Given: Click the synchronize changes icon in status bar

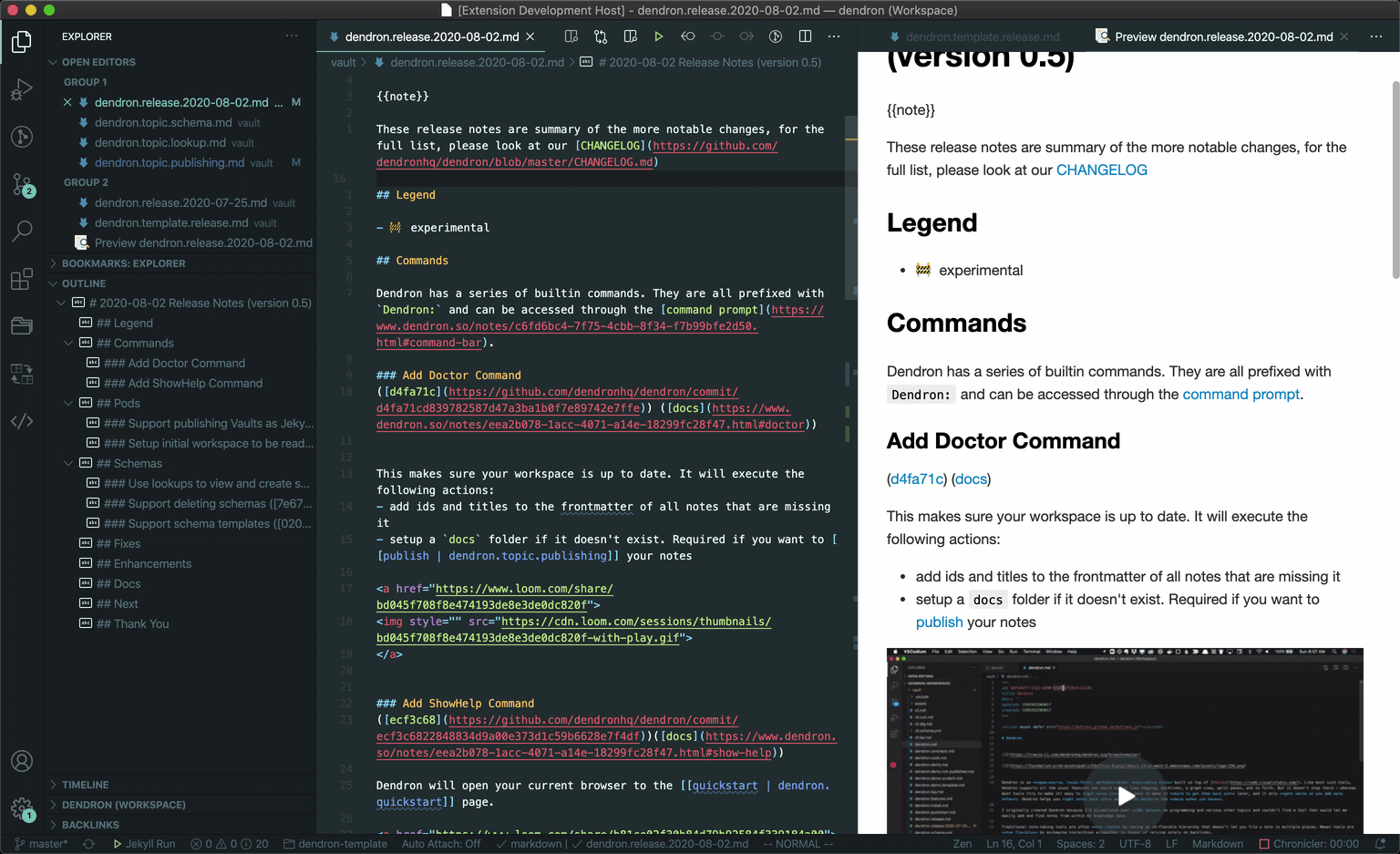Looking at the screenshot, I should click(x=88, y=844).
